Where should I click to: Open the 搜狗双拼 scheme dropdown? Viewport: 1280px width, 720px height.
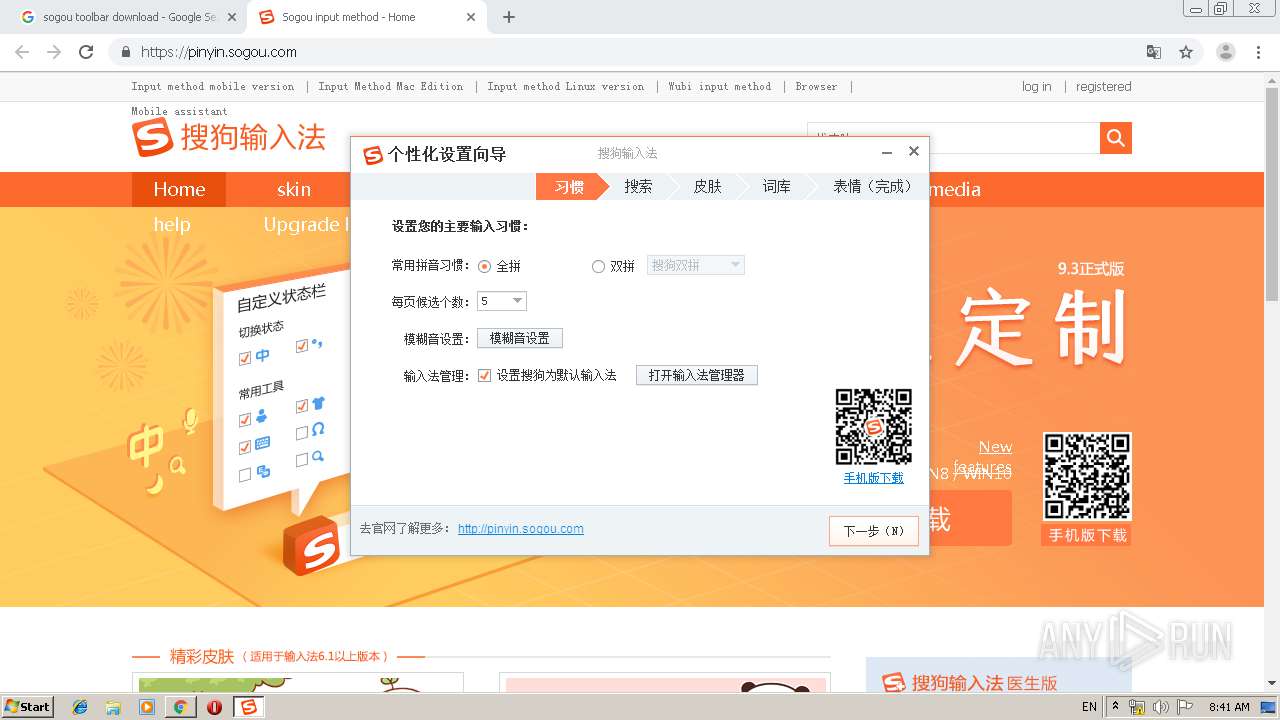[696, 265]
